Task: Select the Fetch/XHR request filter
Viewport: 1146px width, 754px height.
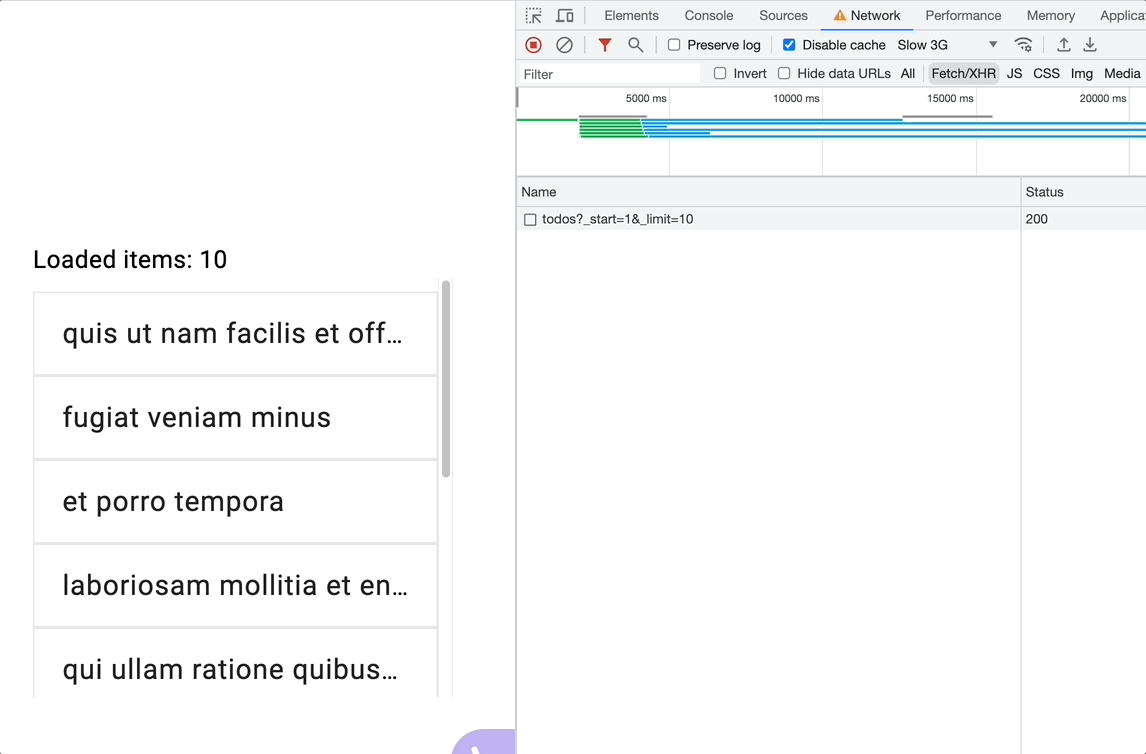Action: click(962, 73)
